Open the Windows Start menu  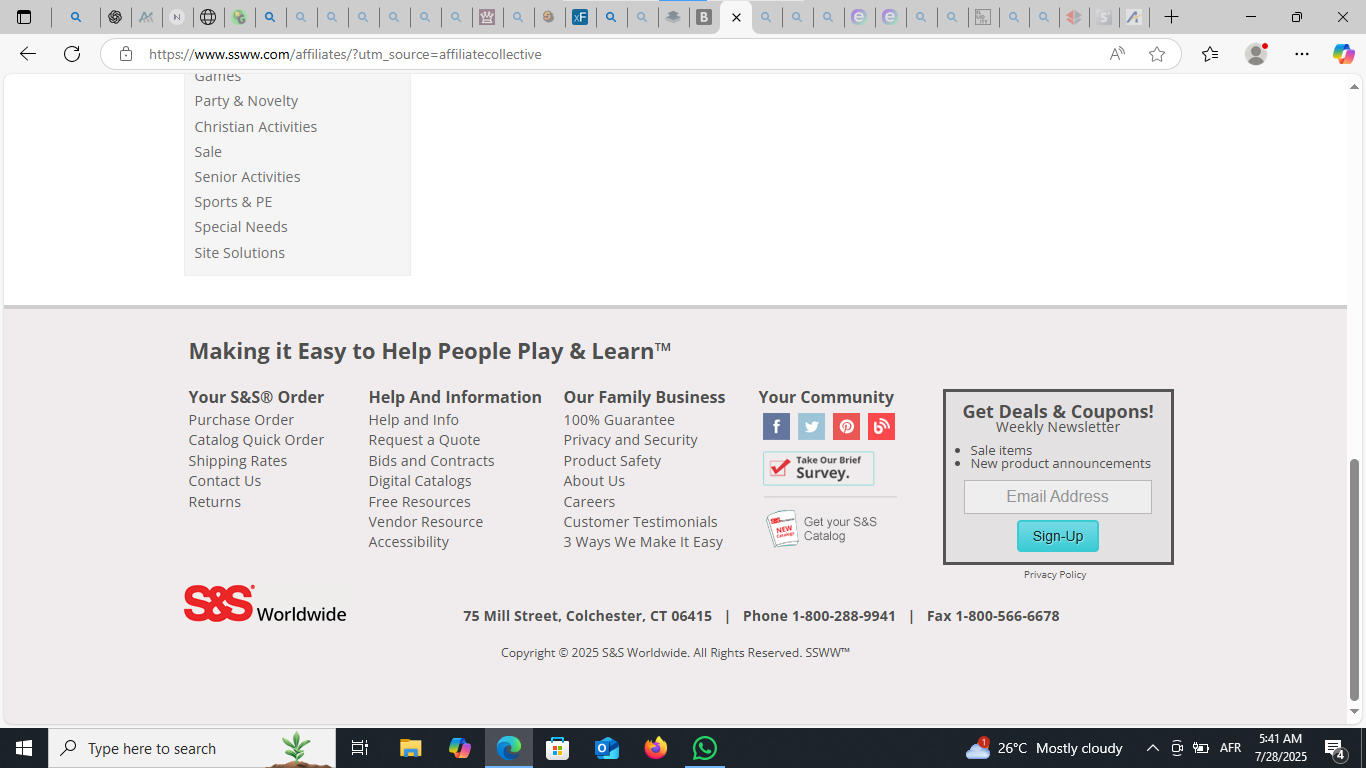click(x=24, y=748)
